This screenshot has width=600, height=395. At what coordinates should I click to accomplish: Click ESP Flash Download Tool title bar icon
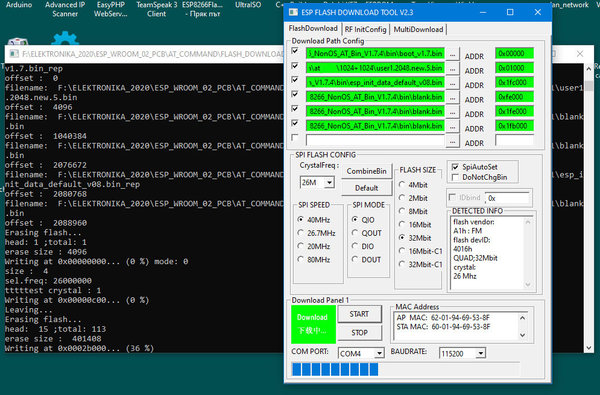pyautogui.click(x=293, y=12)
